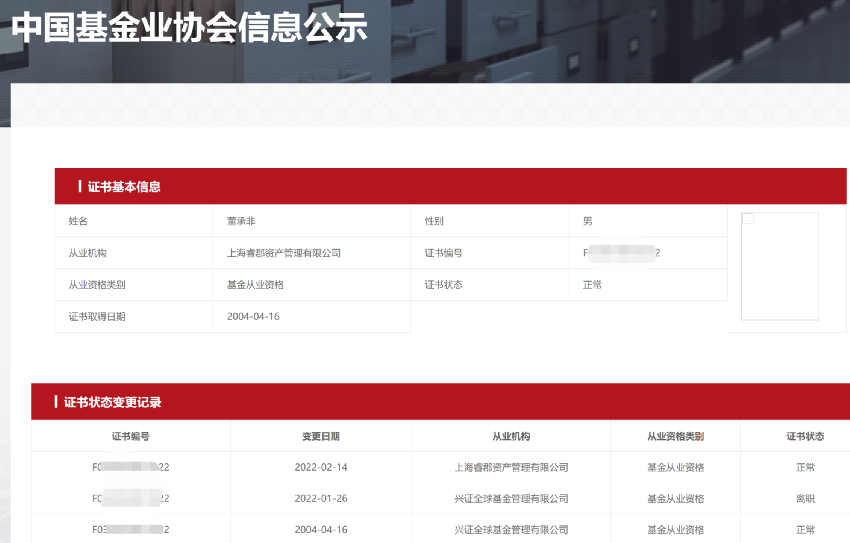Image resolution: width=850 pixels, height=543 pixels.
Task: Select the 证书基本信息 section header
Action: coord(124,187)
